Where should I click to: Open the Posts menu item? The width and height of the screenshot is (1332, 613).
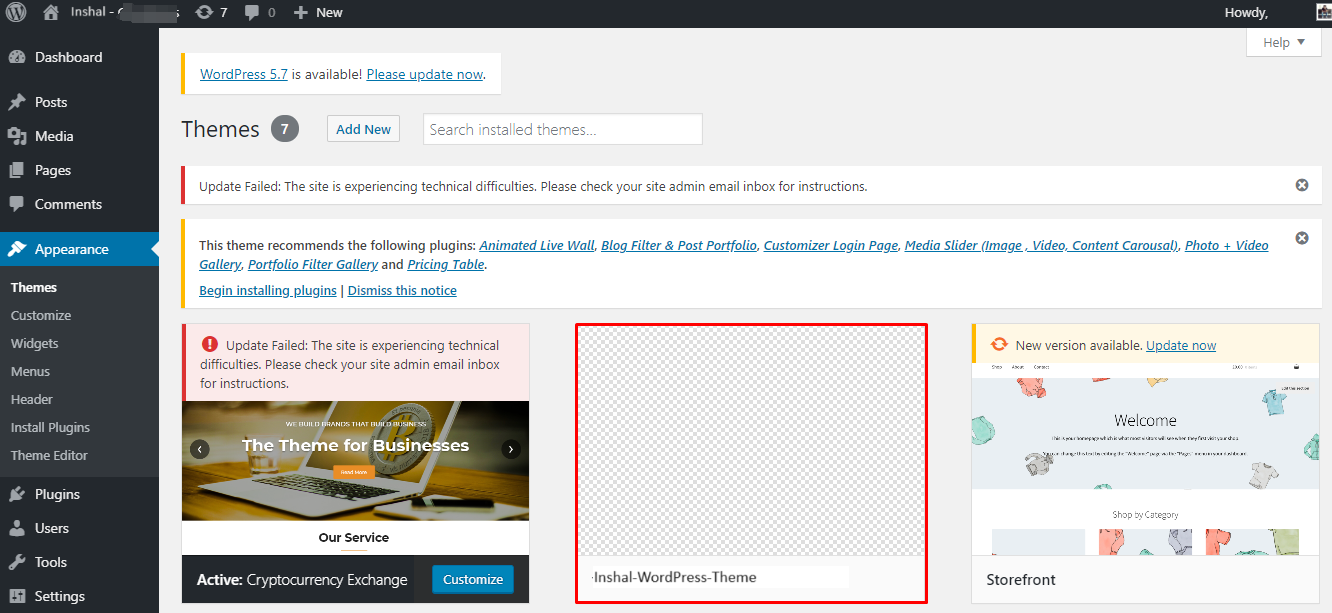click(x=79, y=102)
